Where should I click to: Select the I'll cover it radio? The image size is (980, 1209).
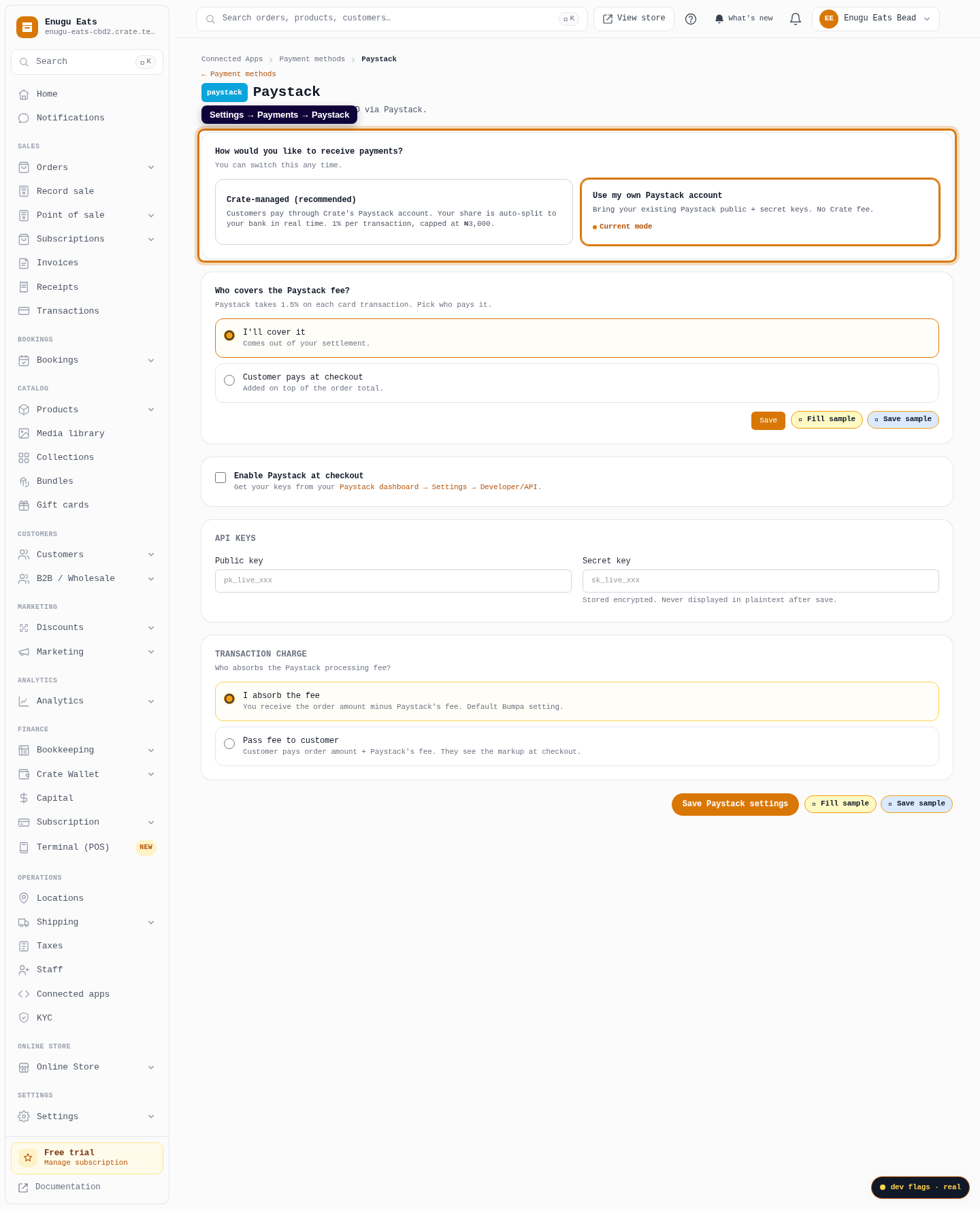pyautogui.click(x=229, y=335)
